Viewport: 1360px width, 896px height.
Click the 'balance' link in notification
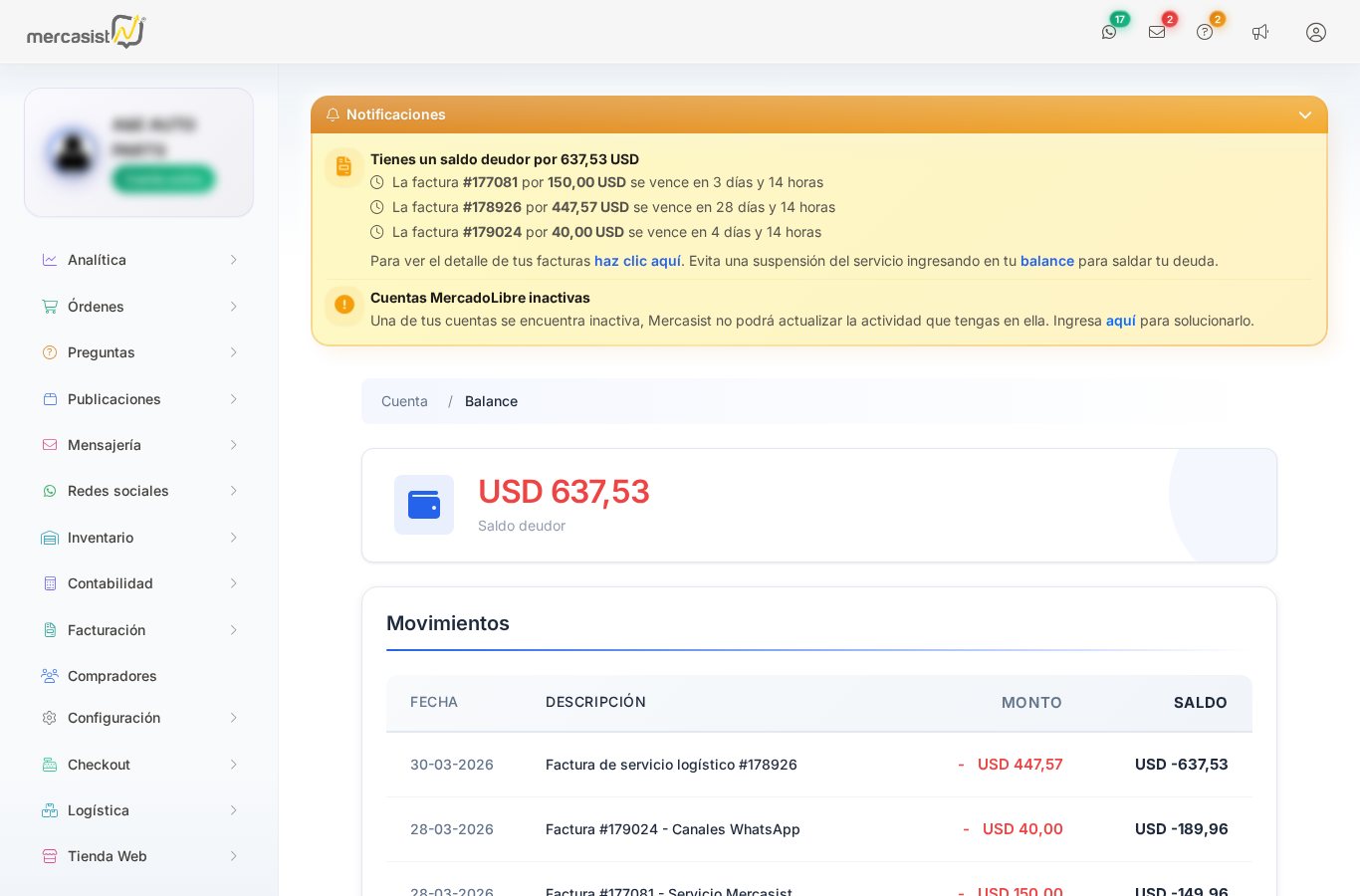(1047, 261)
